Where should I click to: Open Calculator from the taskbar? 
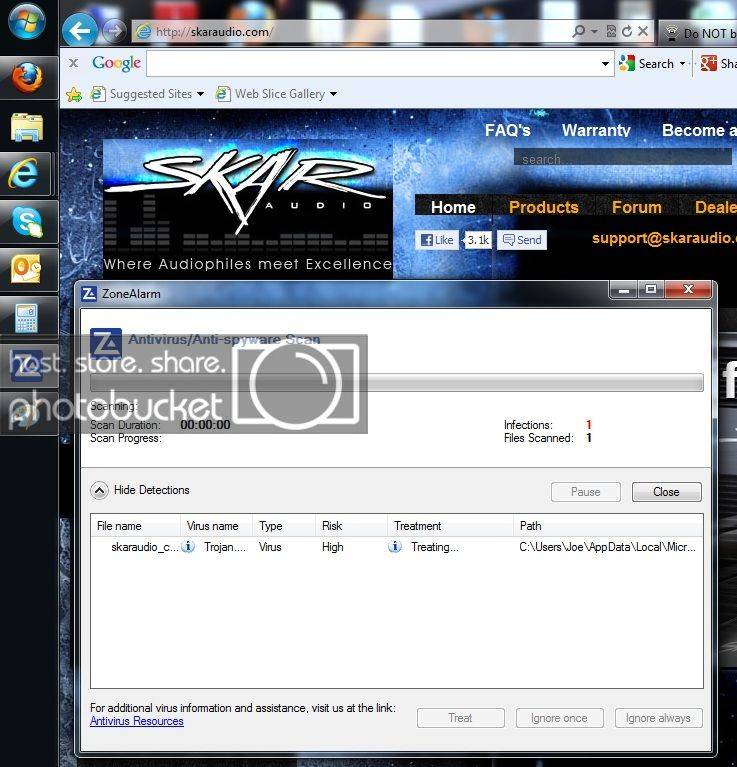tap(26, 317)
